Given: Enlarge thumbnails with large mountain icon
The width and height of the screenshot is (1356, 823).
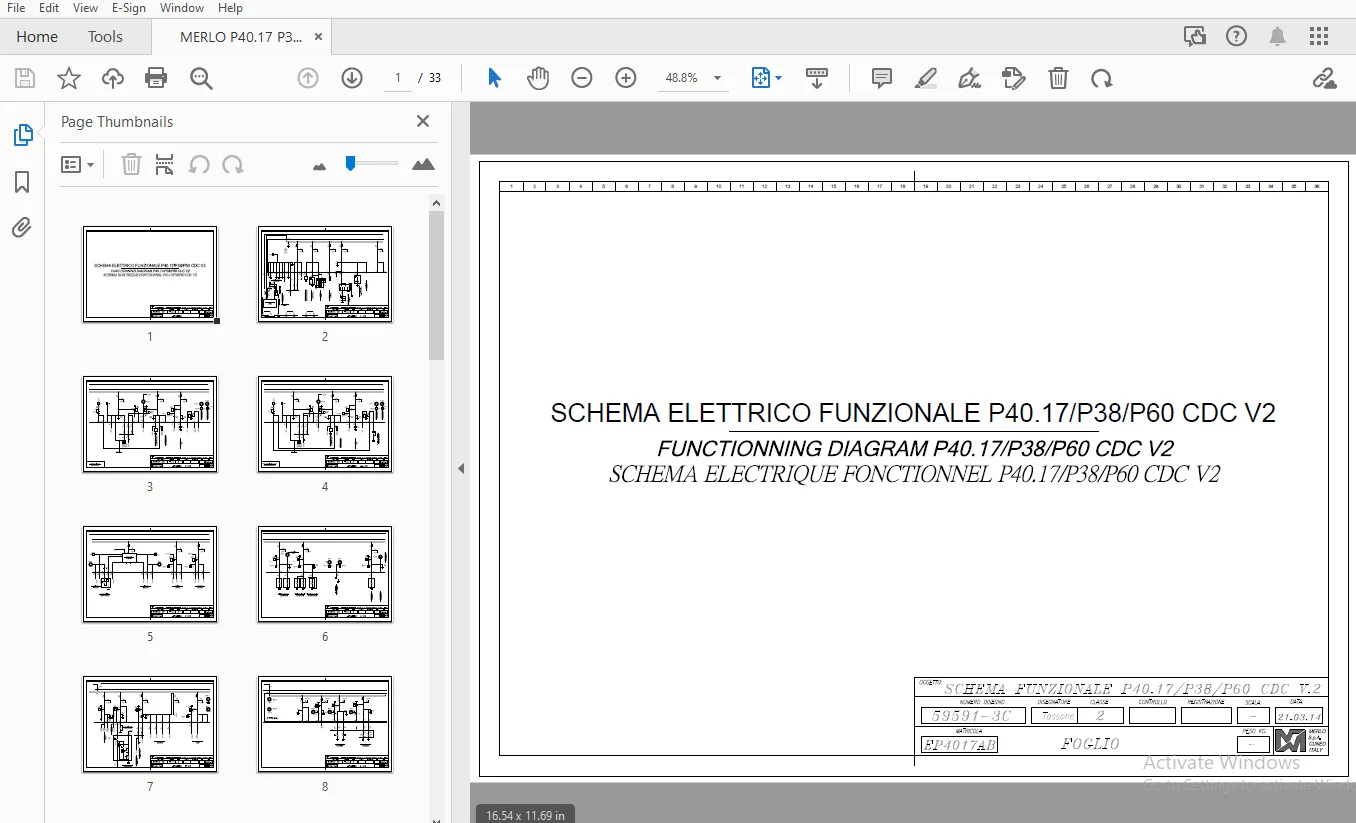Looking at the screenshot, I should [x=423, y=164].
